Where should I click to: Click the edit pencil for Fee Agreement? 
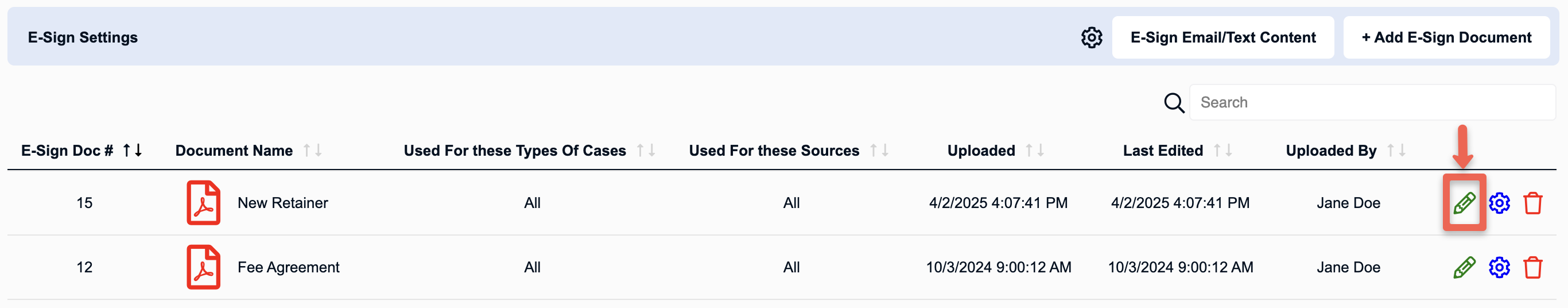pos(1464,267)
